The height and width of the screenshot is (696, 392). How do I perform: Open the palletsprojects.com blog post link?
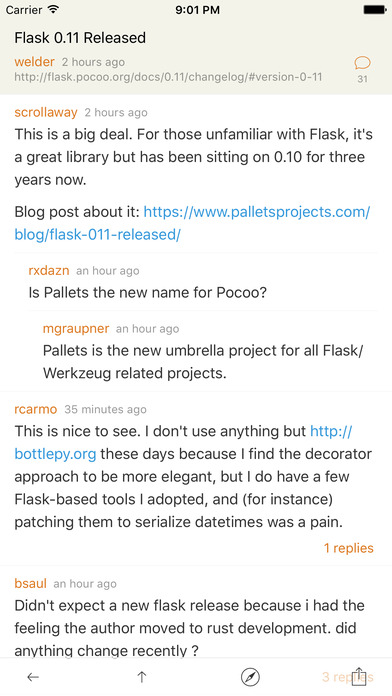(x=192, y=223)
